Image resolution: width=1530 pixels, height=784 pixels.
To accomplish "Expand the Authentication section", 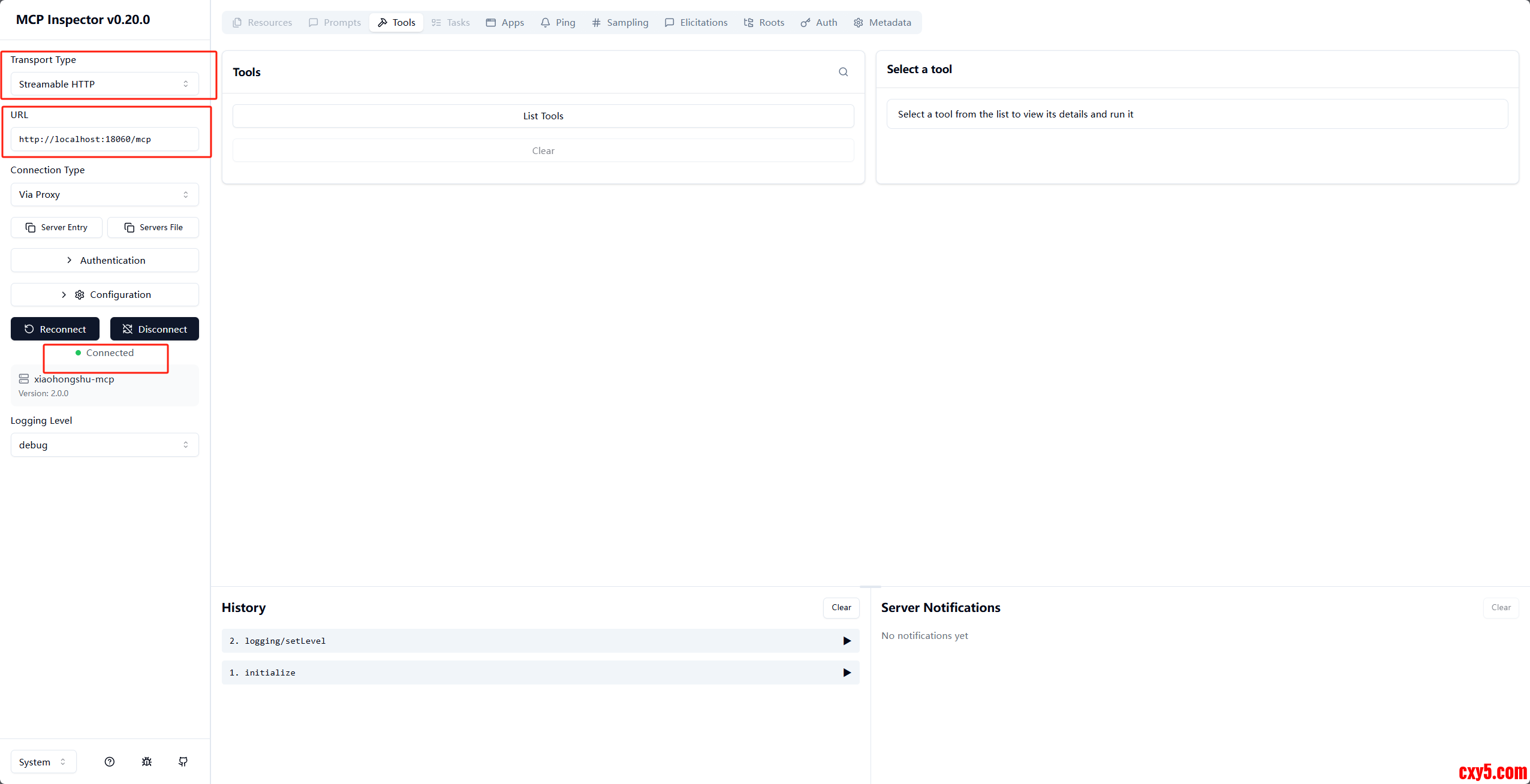I will 104,260.
